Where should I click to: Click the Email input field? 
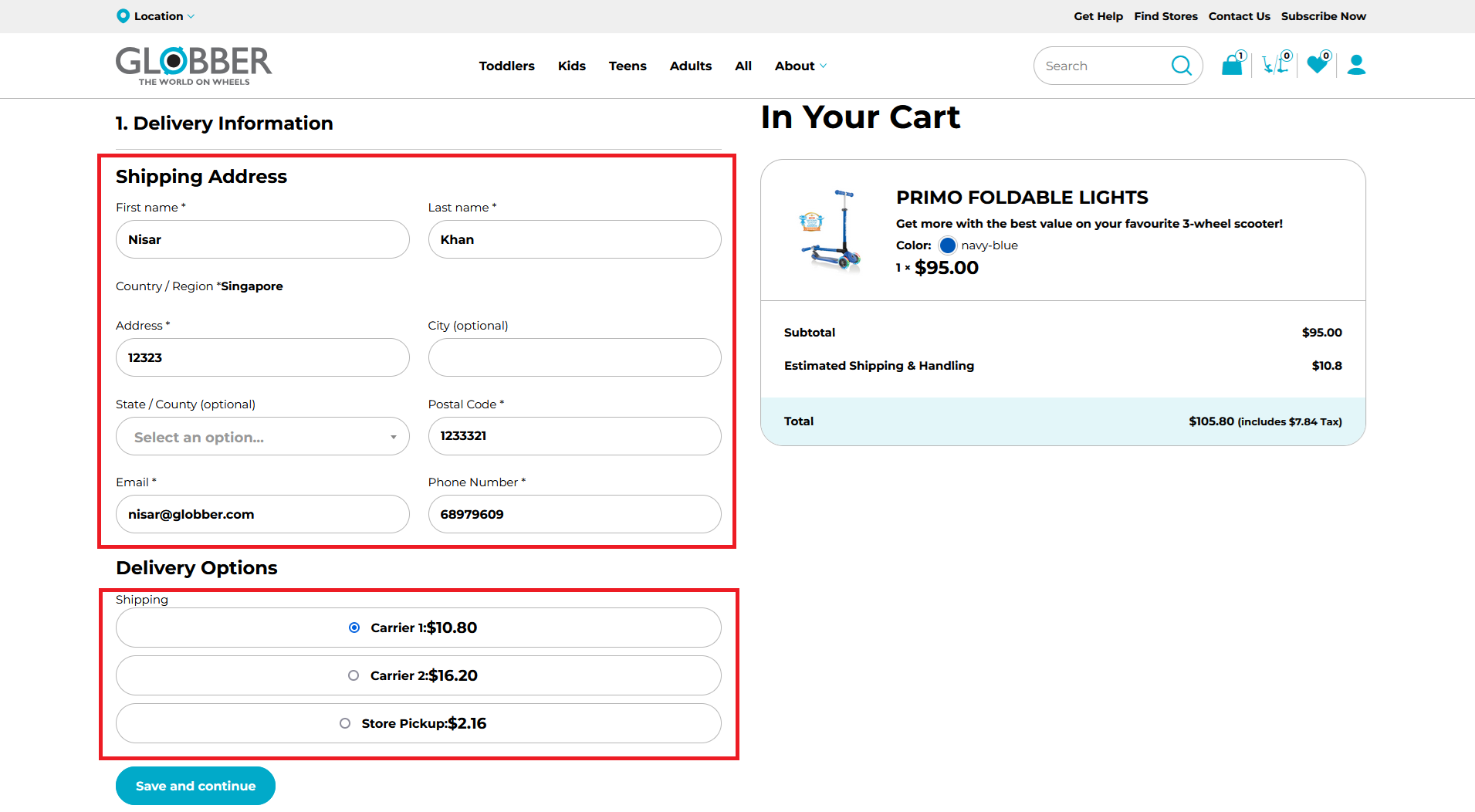(x=262, y=514)
